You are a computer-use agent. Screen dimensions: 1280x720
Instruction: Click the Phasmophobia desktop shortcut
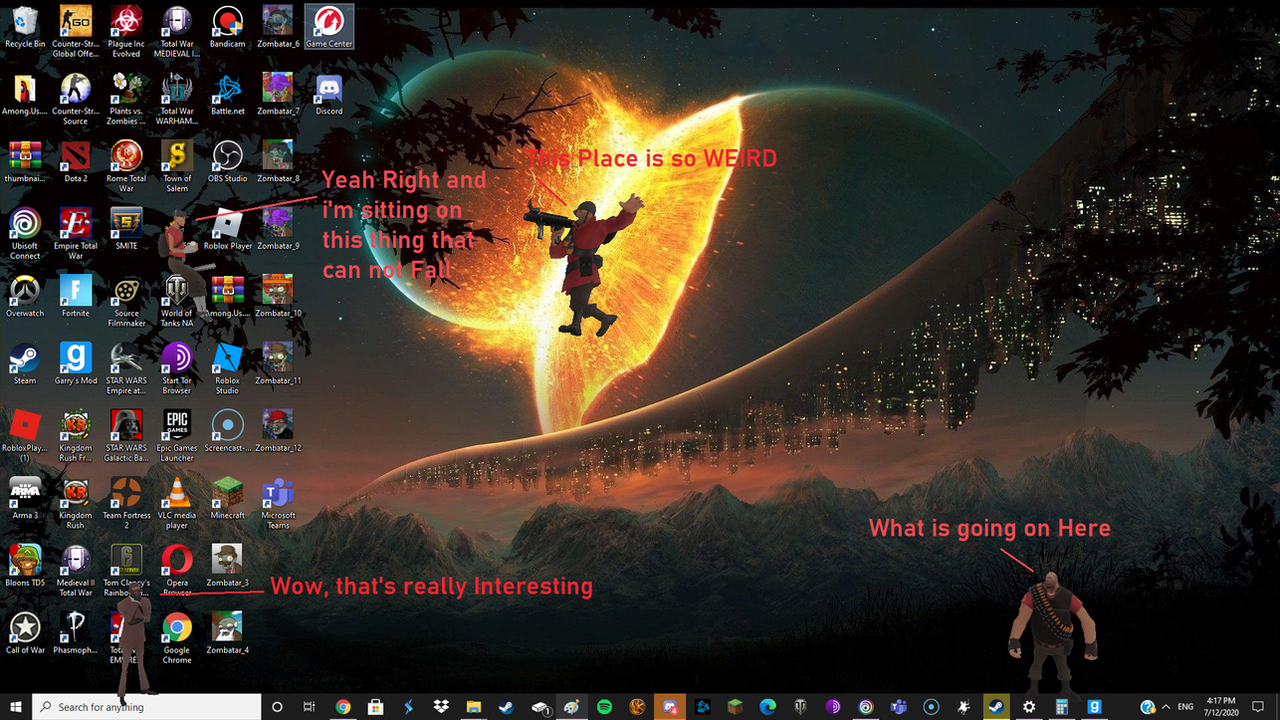tap(76, 632)
